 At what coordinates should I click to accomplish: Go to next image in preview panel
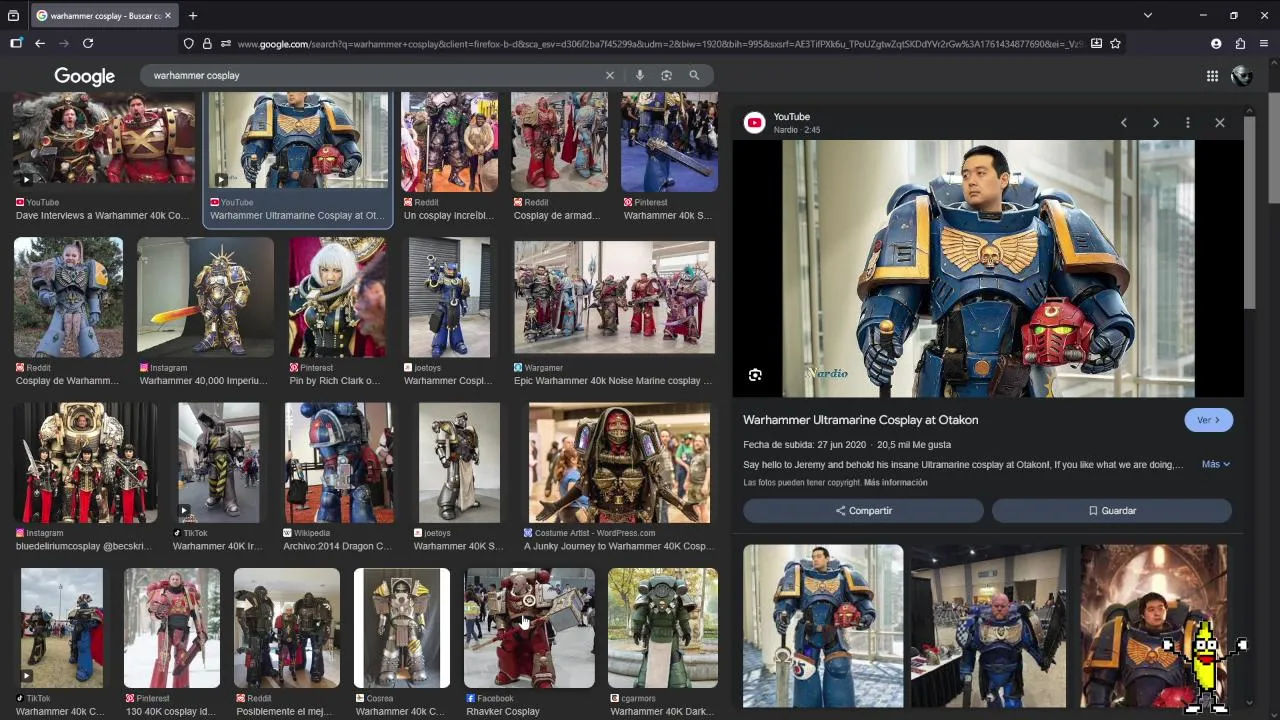tap(1156, 122)
